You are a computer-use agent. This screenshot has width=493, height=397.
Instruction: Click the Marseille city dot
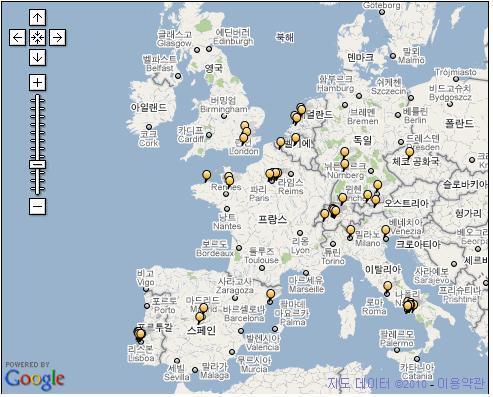306,273
